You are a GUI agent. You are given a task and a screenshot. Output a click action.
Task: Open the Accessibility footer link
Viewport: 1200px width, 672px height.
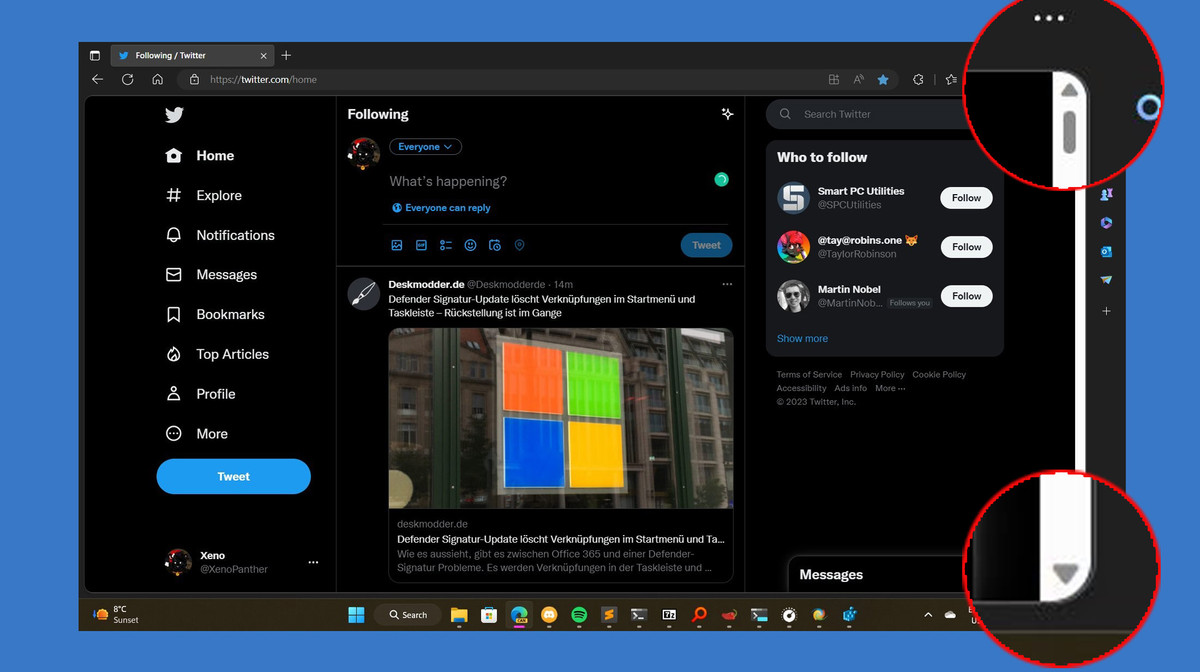click(x=801, y=388)
